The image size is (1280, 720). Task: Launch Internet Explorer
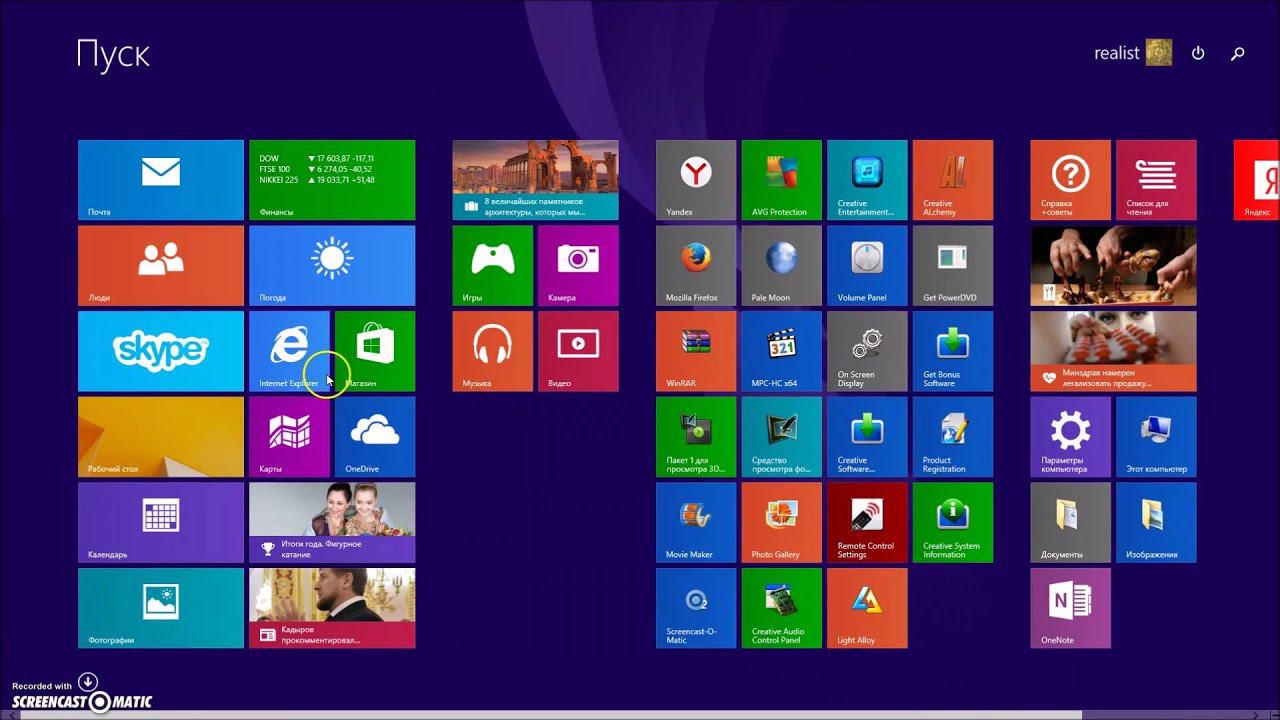289,351
